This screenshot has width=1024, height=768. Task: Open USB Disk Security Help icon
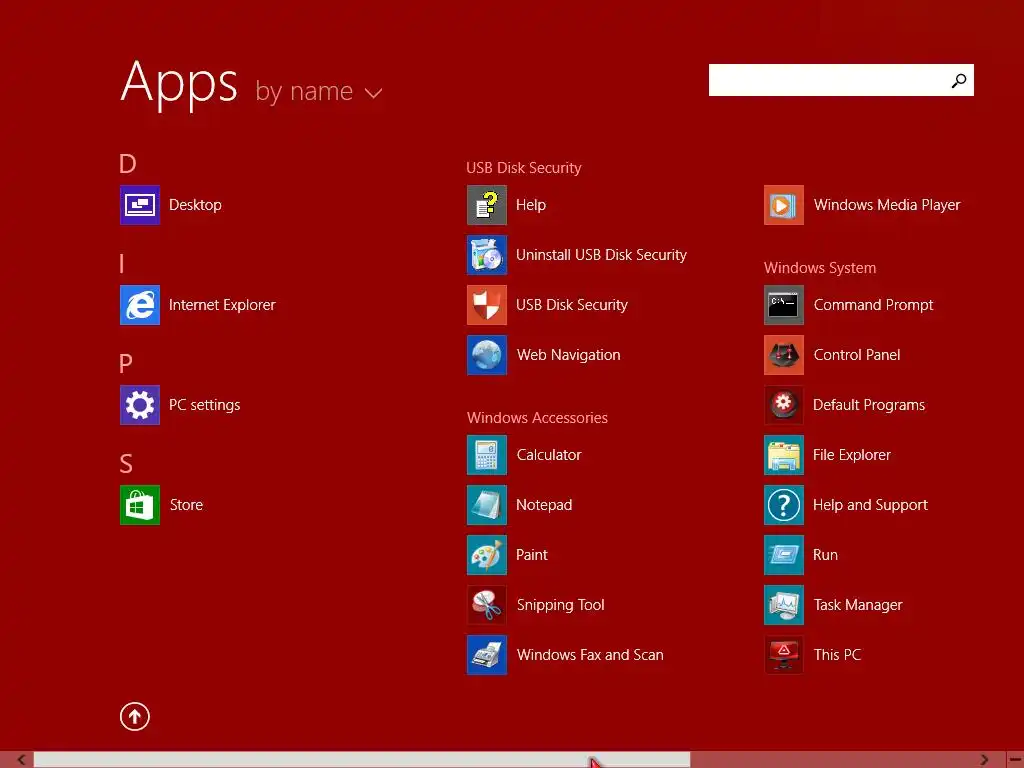pos(487,205)
